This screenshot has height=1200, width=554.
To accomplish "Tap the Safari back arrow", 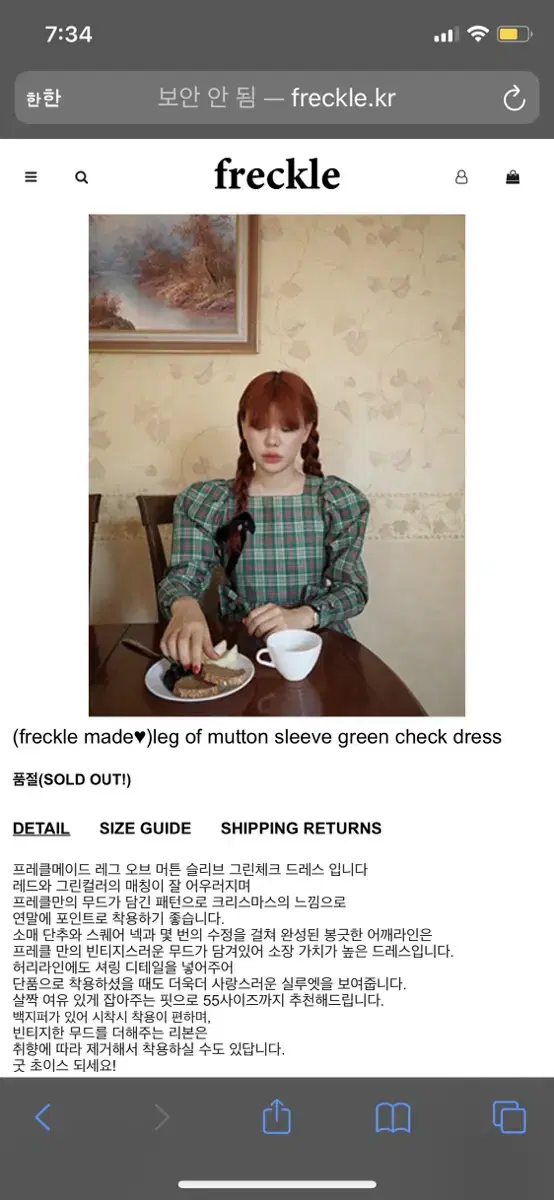I will [43, 1117].
